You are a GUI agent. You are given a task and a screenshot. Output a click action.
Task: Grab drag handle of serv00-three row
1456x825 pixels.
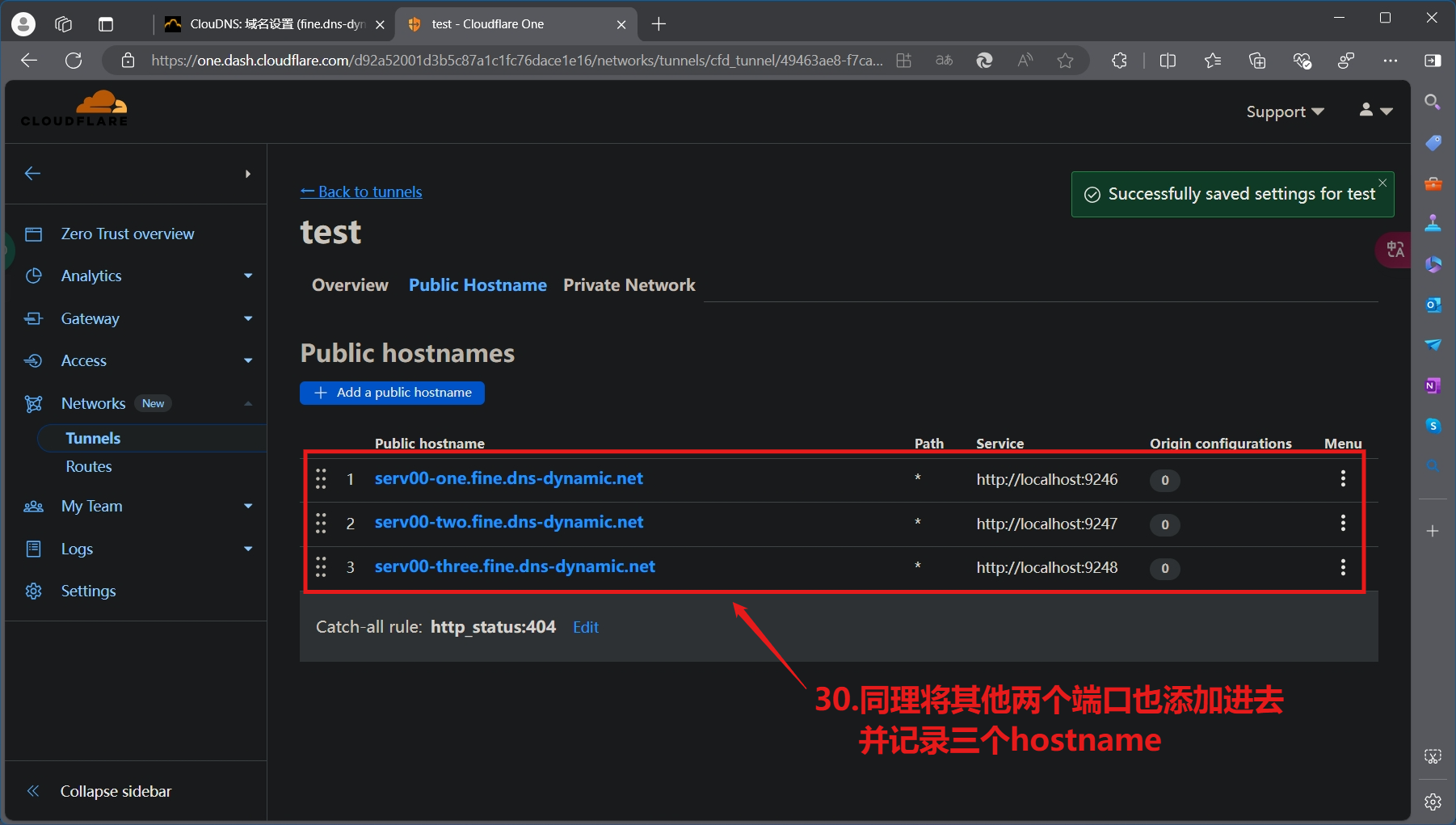coord(321,567)
